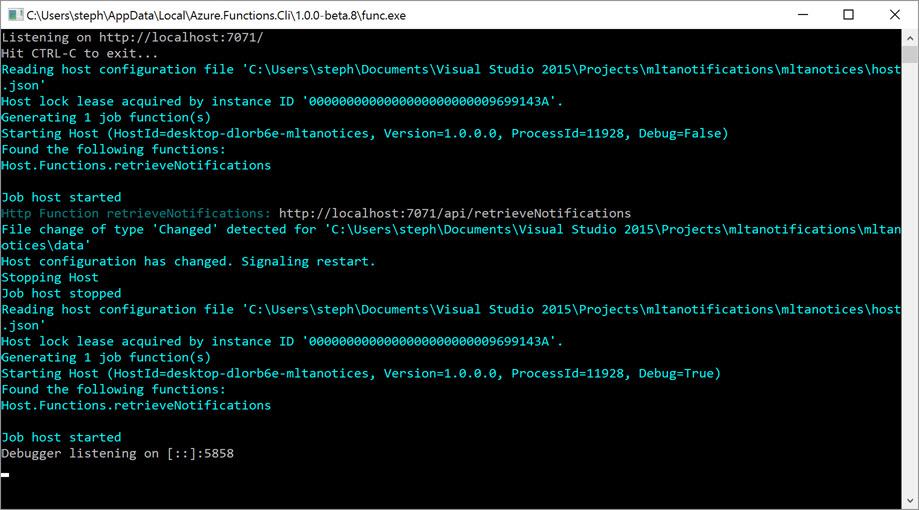The height and width of the screenshot is (510, 919).
Task: Click 'Listening on http://localhost:7071/' line
Action: click(x=132, y=38)
